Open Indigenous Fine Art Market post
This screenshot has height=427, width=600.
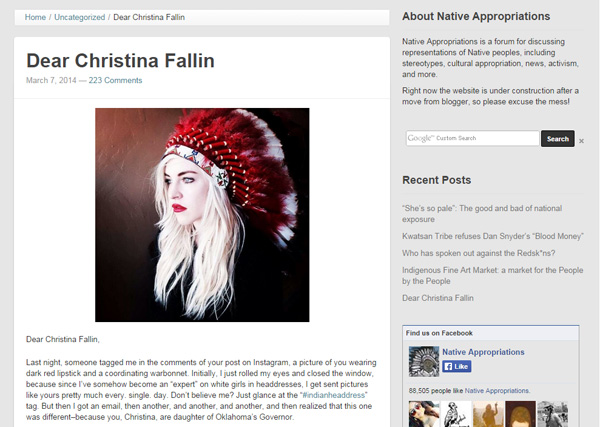(x=492, y=275)
